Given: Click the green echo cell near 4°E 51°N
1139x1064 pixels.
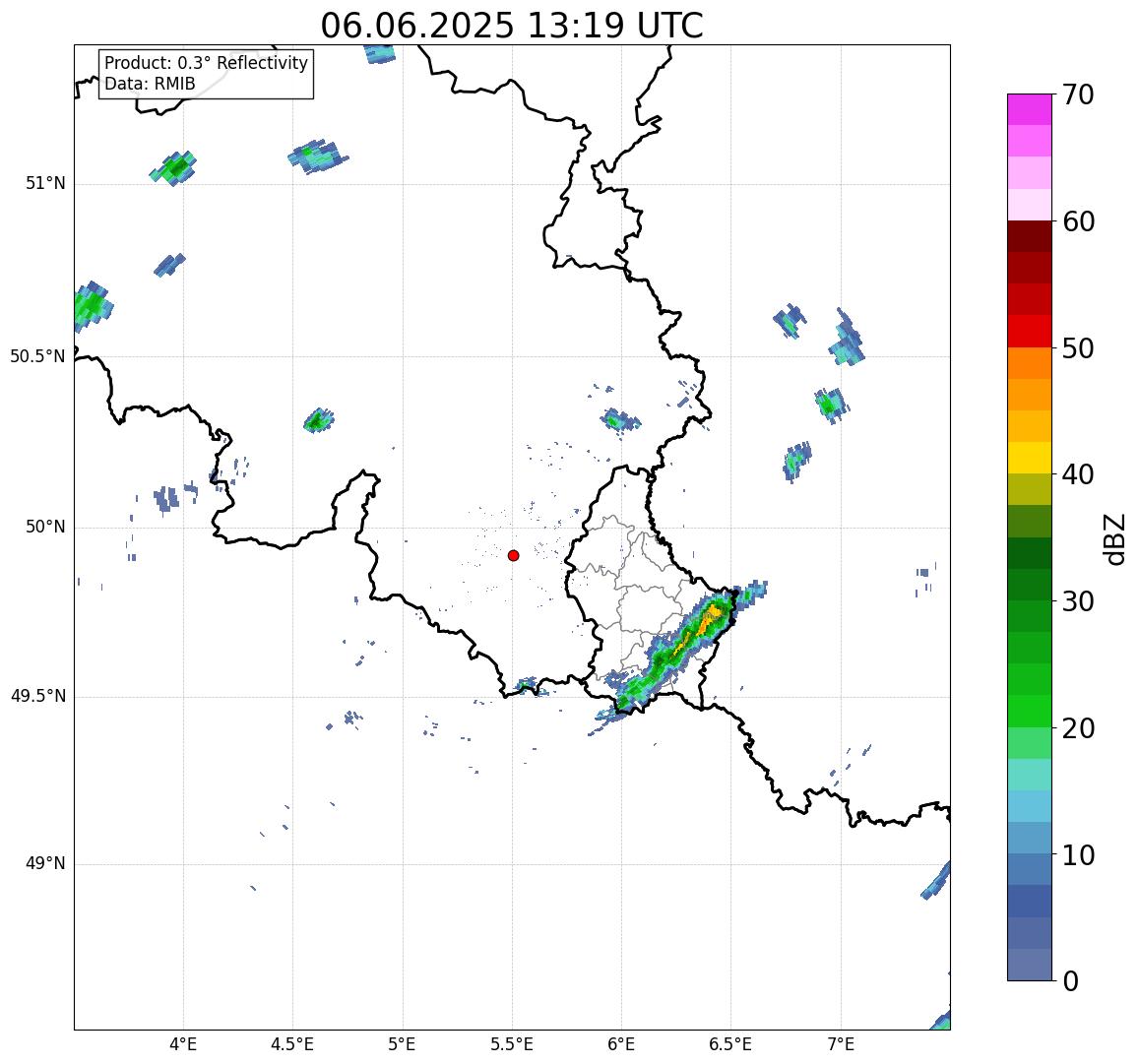Looking at the screenshot, I should point(173,168).
